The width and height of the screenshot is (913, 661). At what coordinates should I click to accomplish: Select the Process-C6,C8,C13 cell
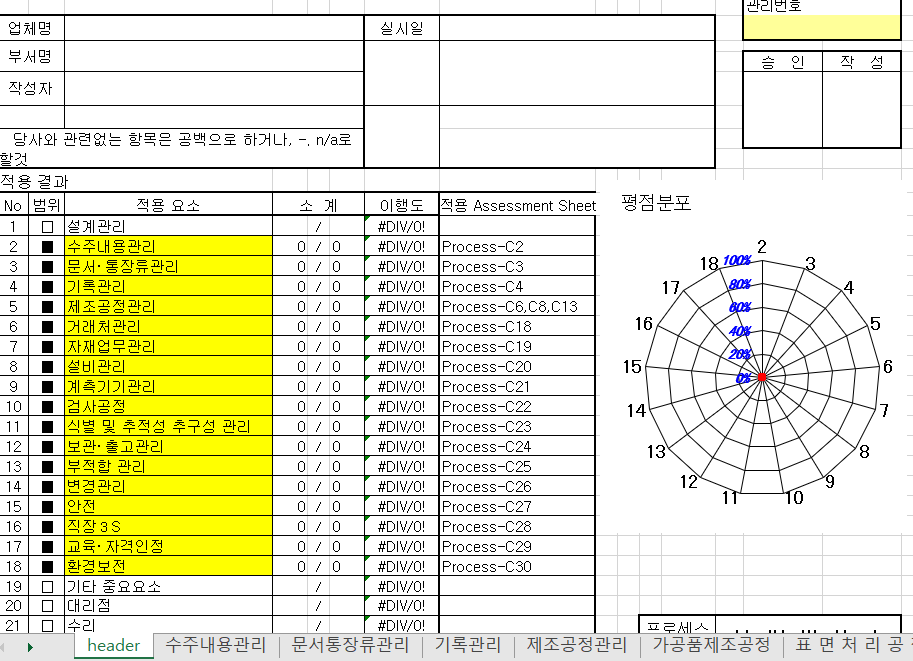[517, 306]
